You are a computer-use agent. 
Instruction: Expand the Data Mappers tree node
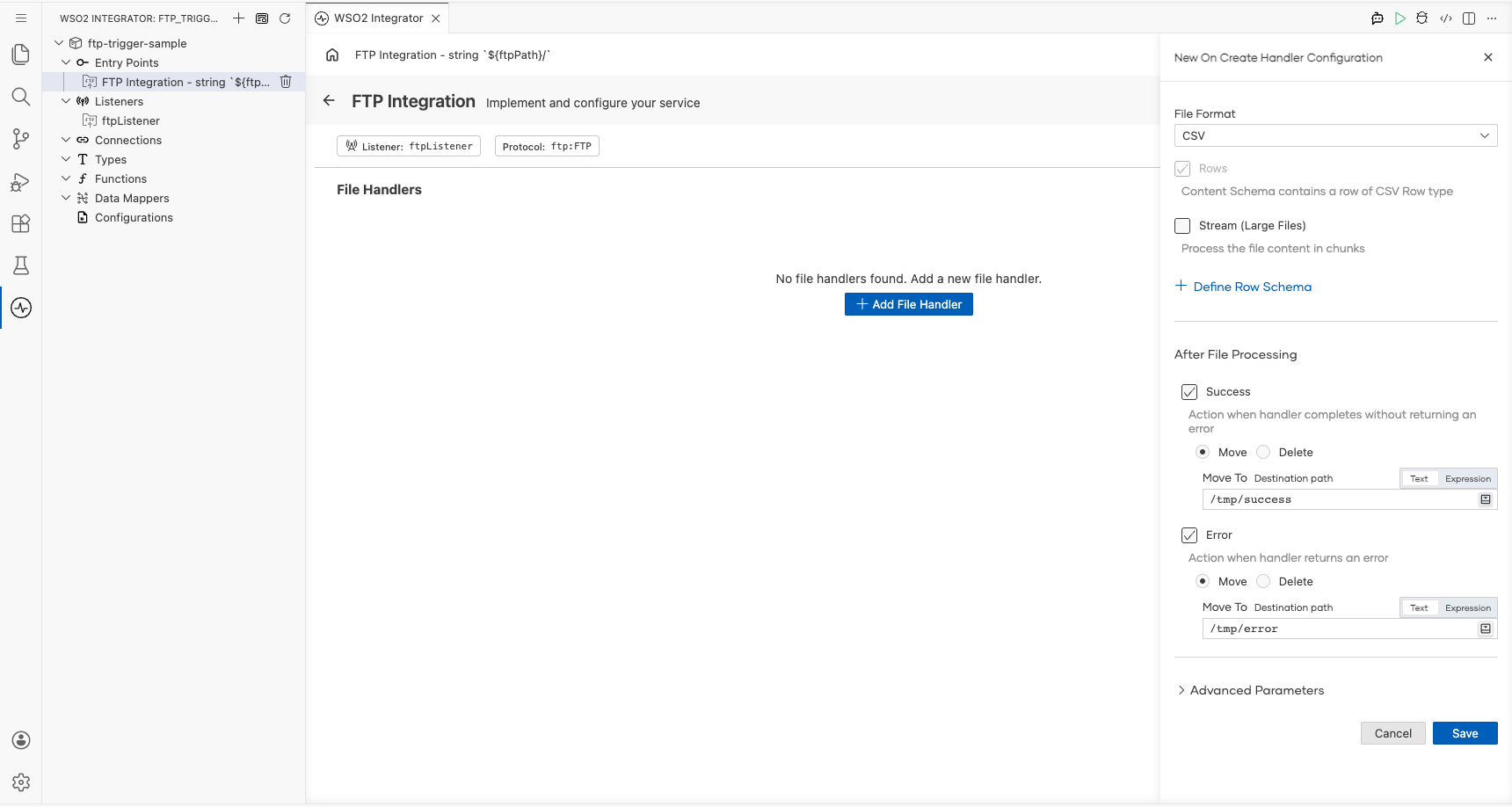tap(66, 198)
